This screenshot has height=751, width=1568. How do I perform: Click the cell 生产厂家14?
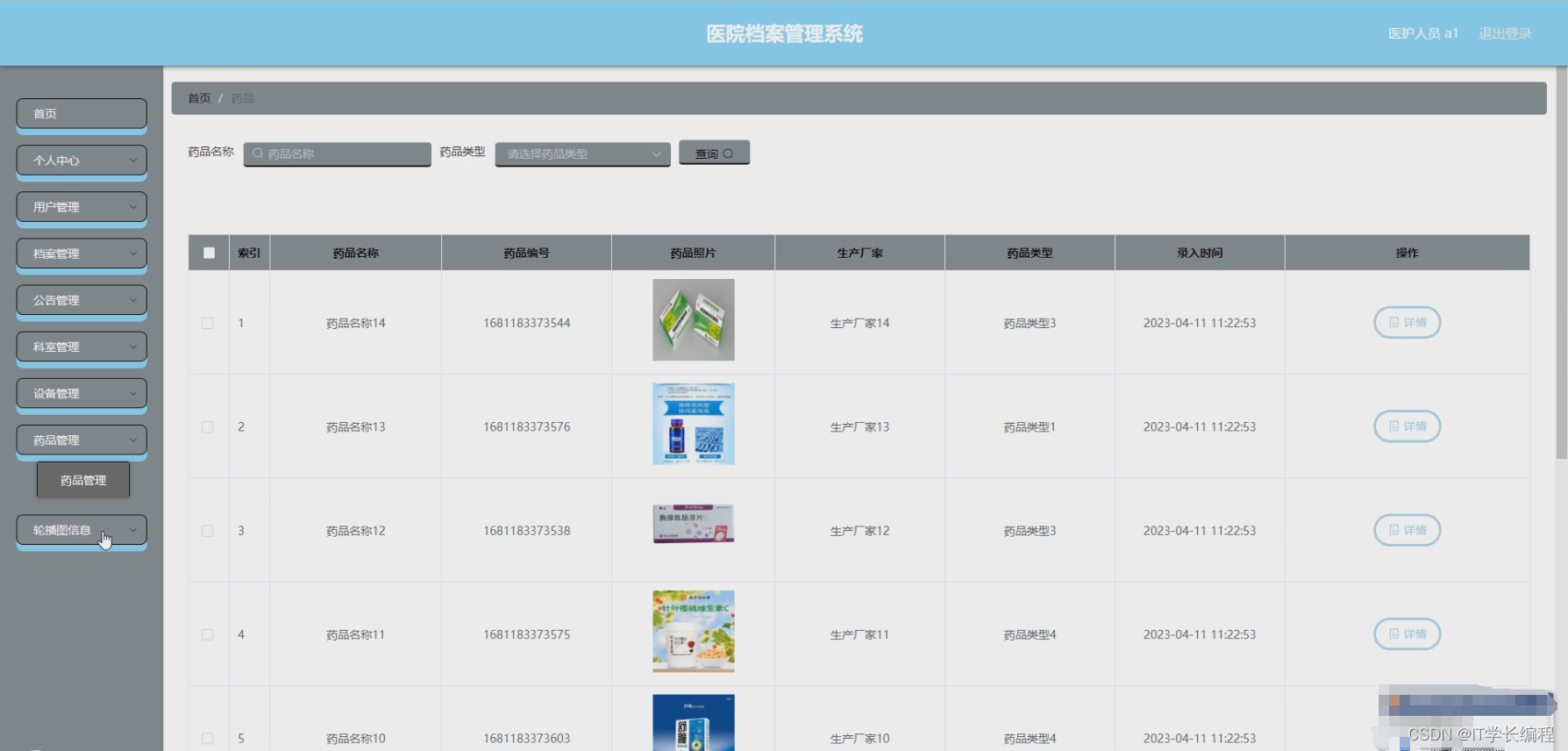pos(859,323)
